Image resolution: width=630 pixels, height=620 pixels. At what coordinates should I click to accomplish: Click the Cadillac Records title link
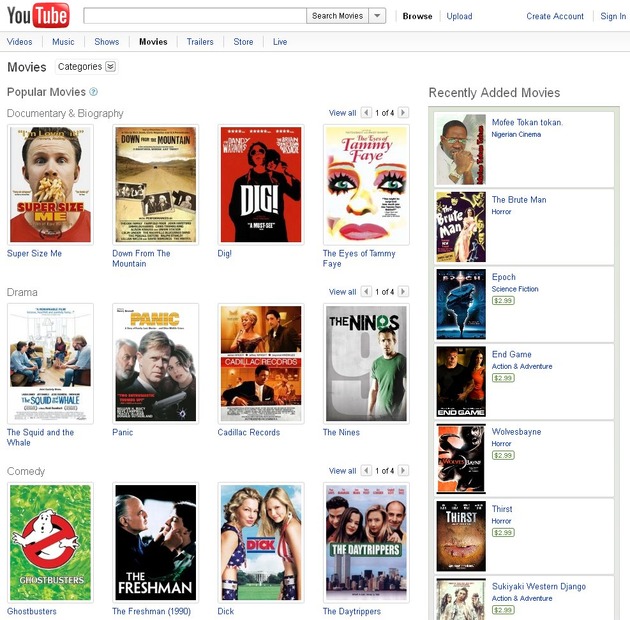pos(249,432)
